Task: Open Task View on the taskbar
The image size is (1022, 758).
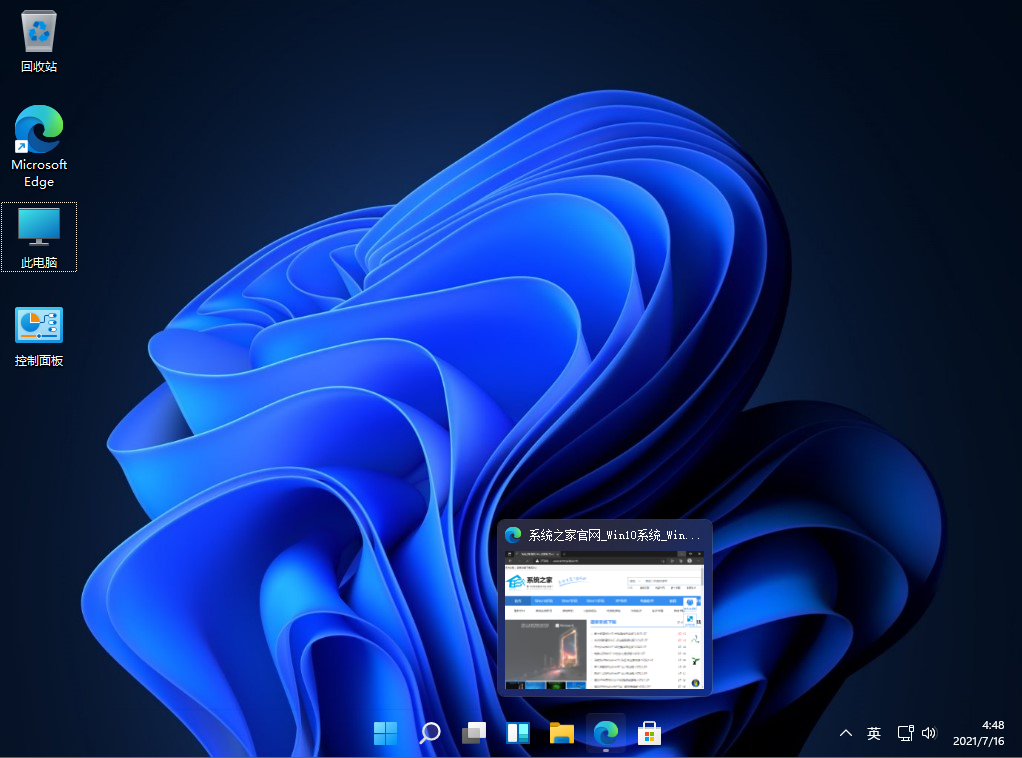Action: pyautogui.click(x=473, y=733)
